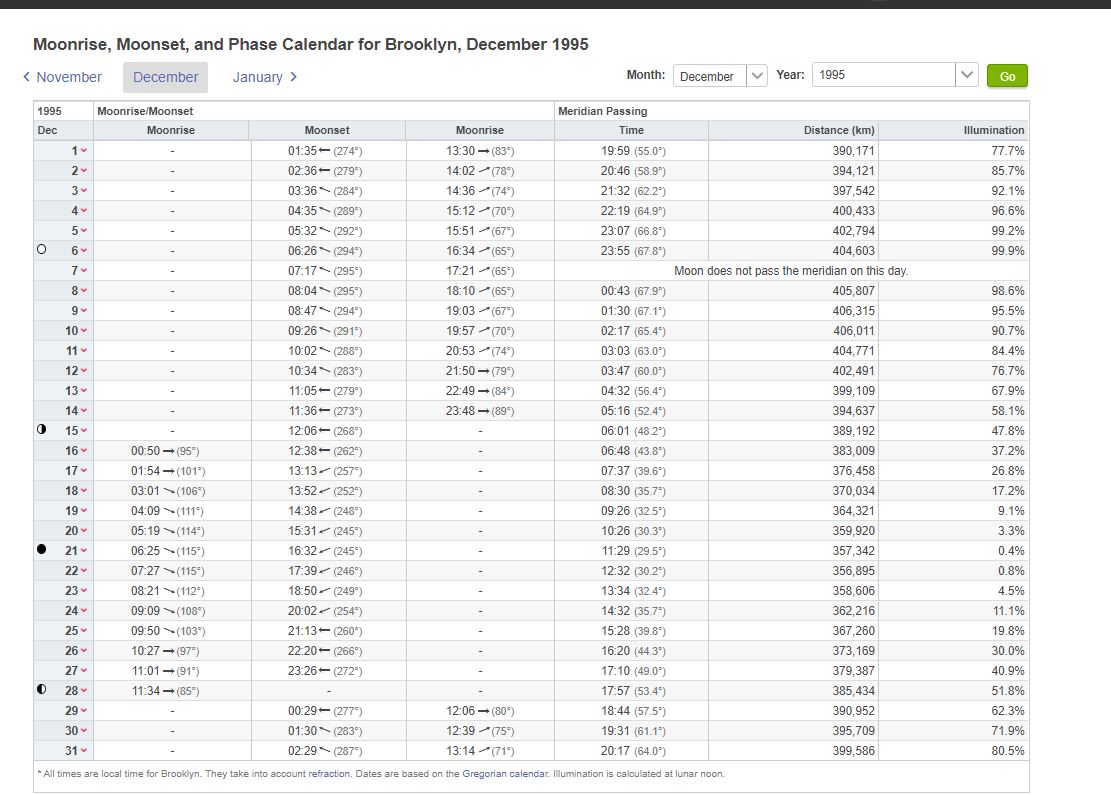Click the meridian Time column header
The width and height of the screenshot is (1111, 795).
point(631,130)
